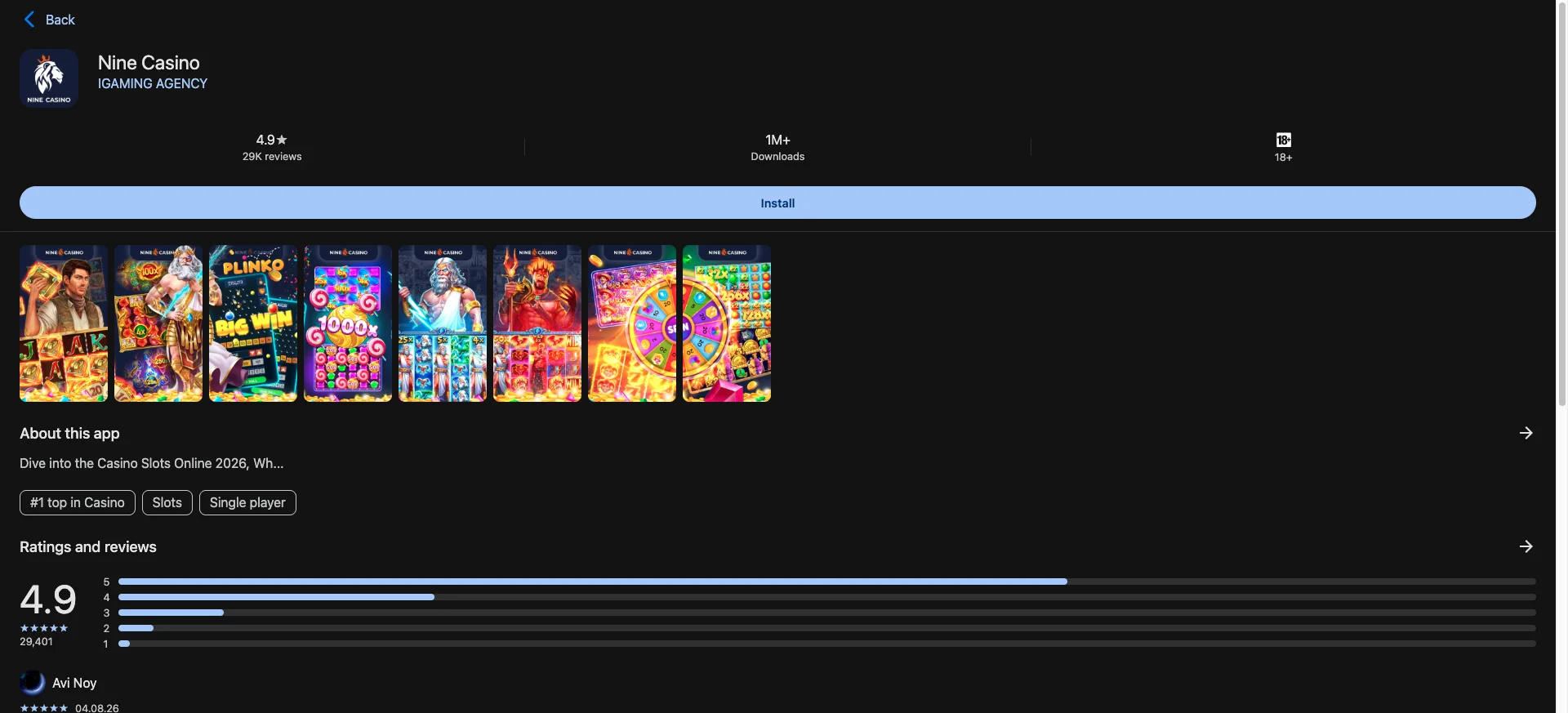Screen dimensions: 1568x713
Task: Open the red fire demon screenshot
Action: click(537, 323)
